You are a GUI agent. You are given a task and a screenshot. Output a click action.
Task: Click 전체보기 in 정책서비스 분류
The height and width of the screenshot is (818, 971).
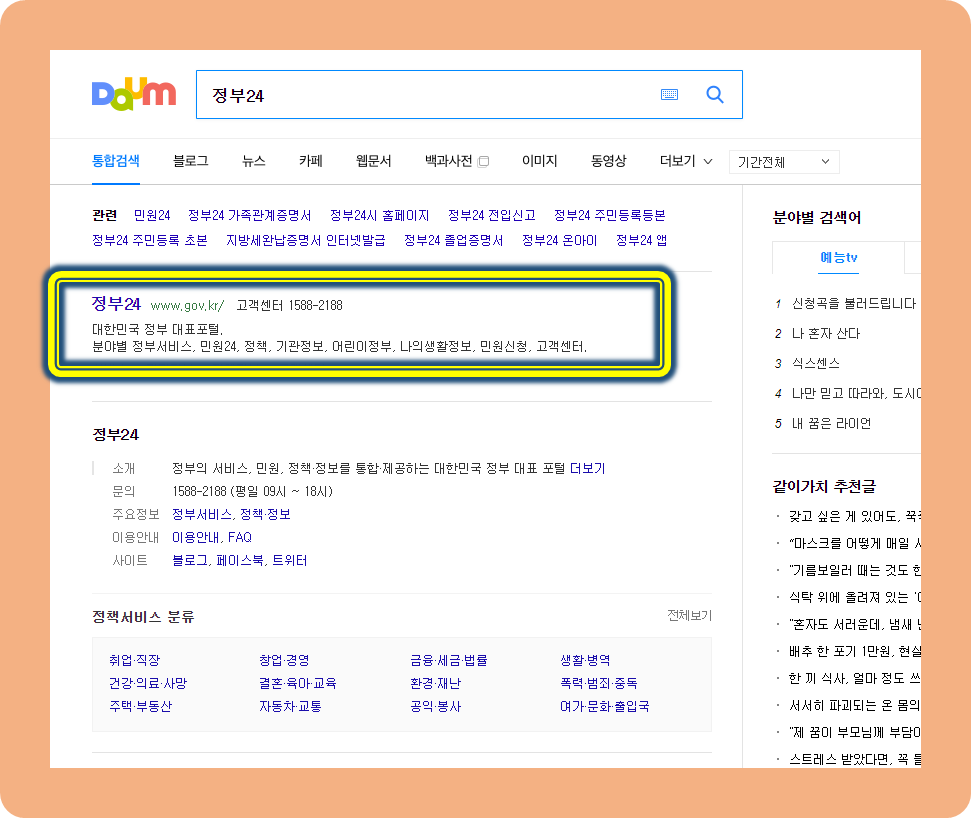pyautogui.click(x=689, y=615)
